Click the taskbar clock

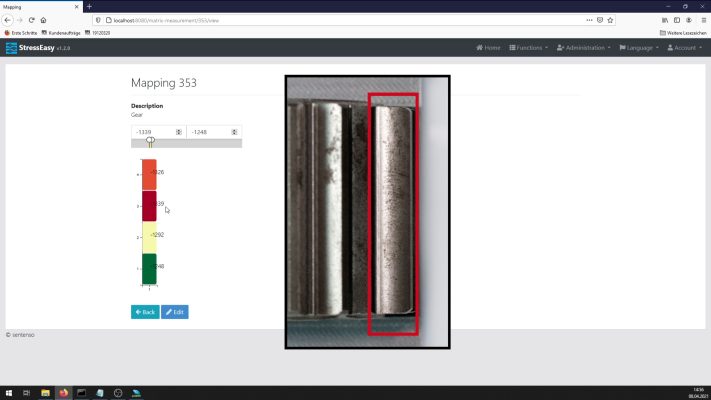[698, 393]
